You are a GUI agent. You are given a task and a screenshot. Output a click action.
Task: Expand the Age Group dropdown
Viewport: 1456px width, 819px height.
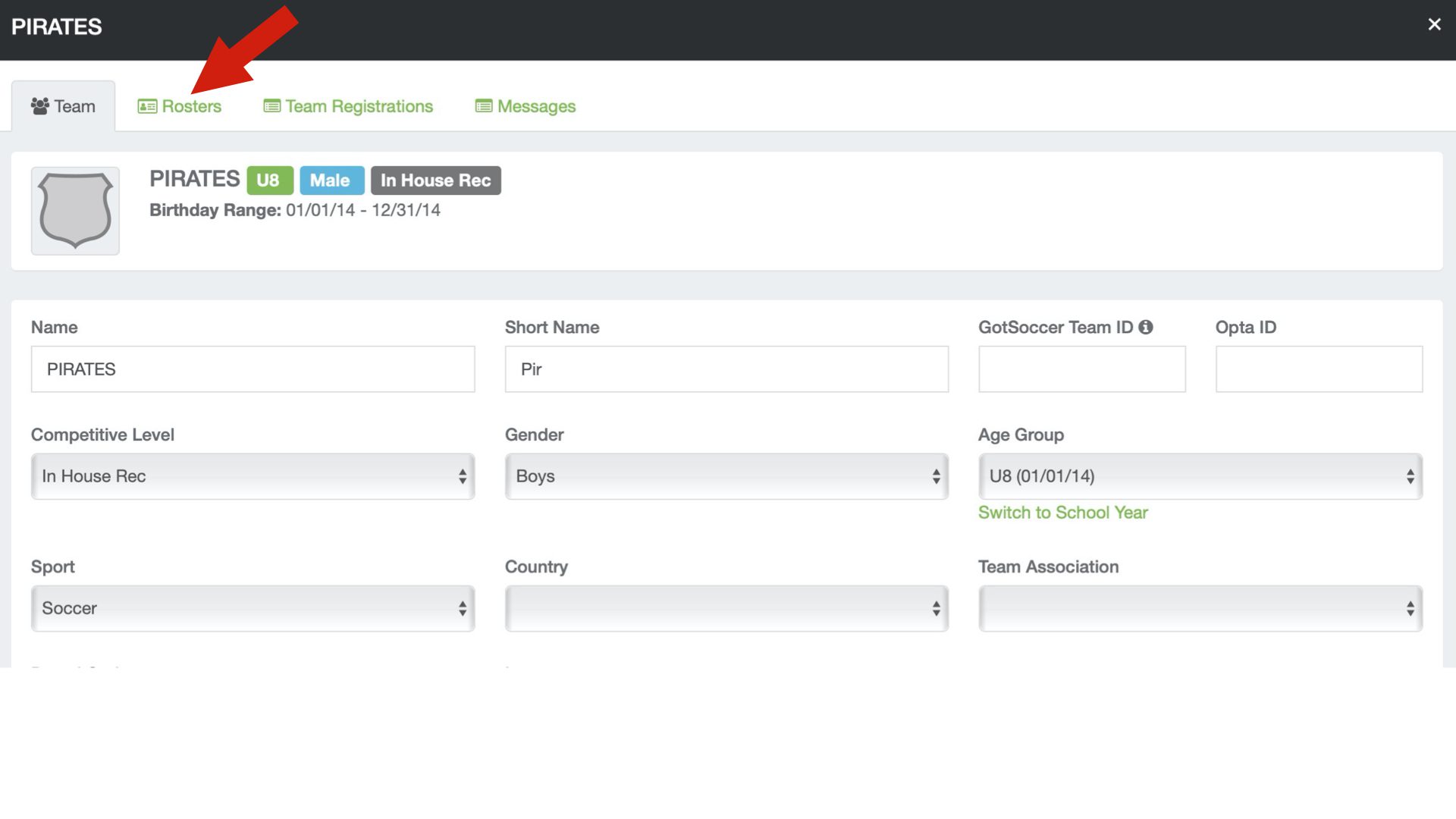[1200, 476]
